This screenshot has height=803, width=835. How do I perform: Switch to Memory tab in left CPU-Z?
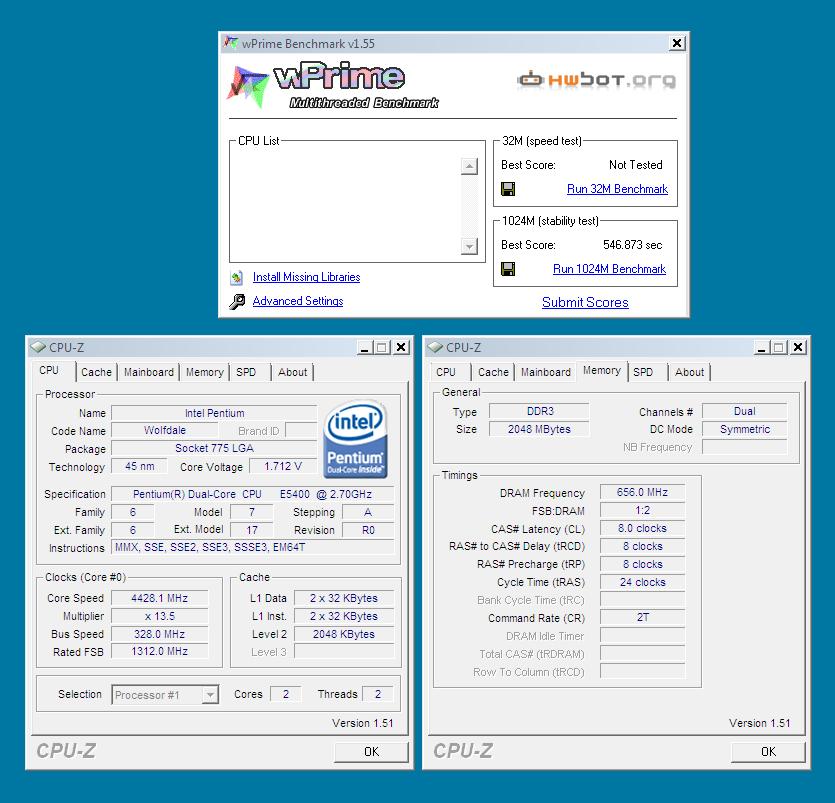coord(204,372)
